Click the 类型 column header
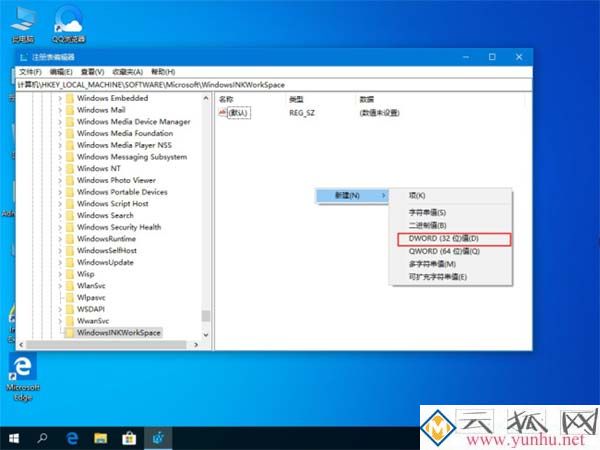 [296, 99]
